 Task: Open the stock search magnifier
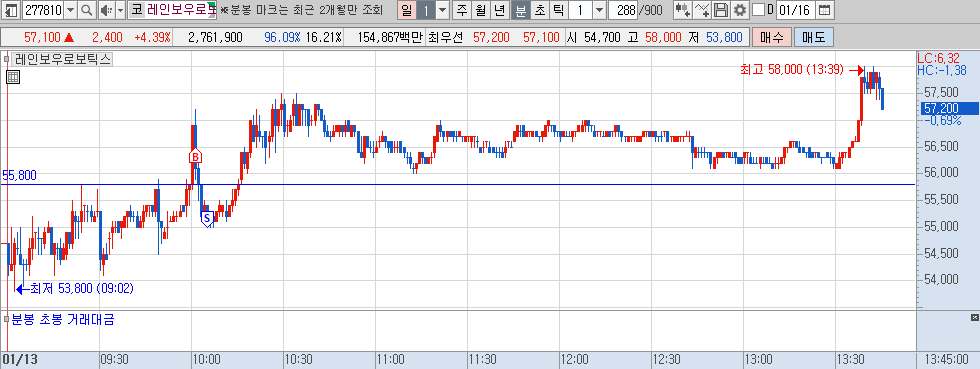(x=86, y=10)
